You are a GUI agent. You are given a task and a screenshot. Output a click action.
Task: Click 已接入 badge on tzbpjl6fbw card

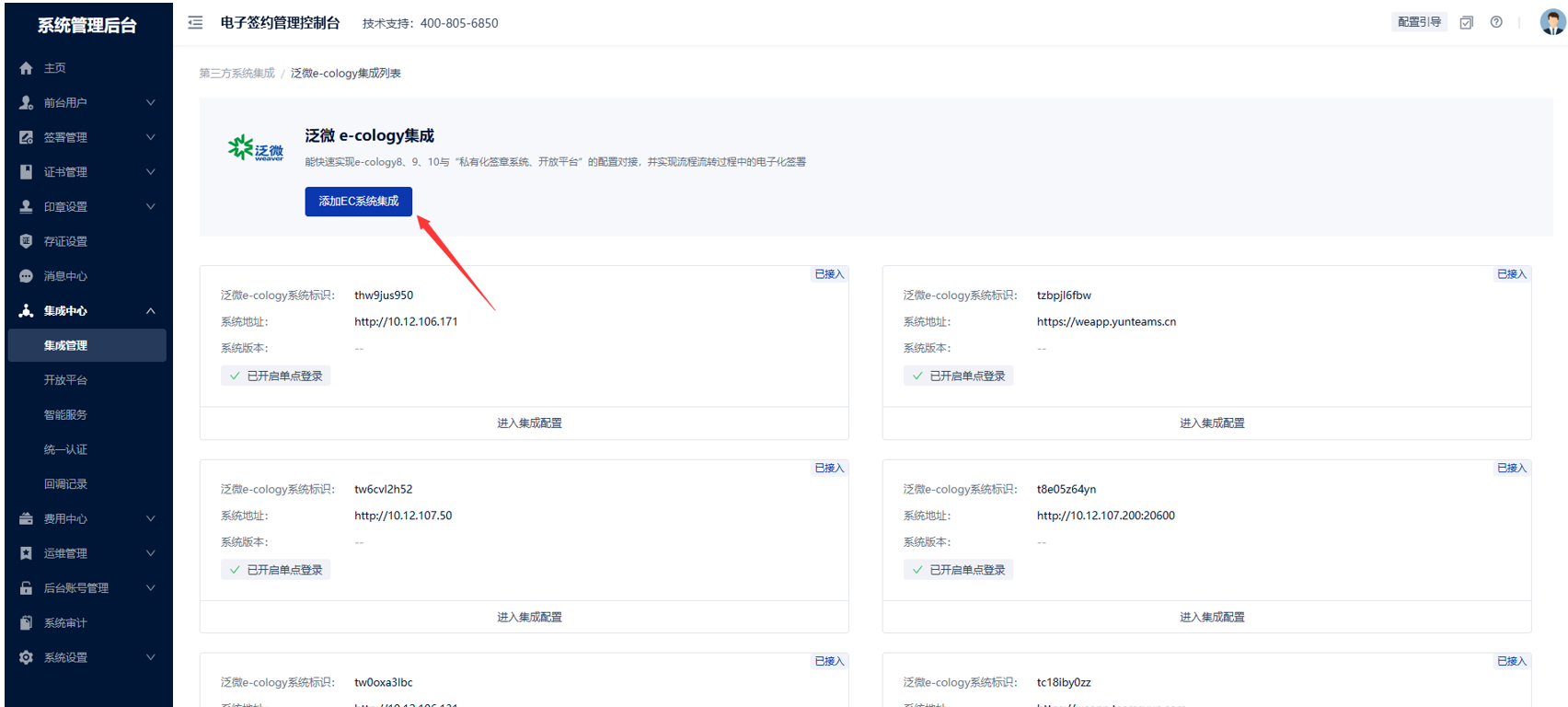[1512, 274]
